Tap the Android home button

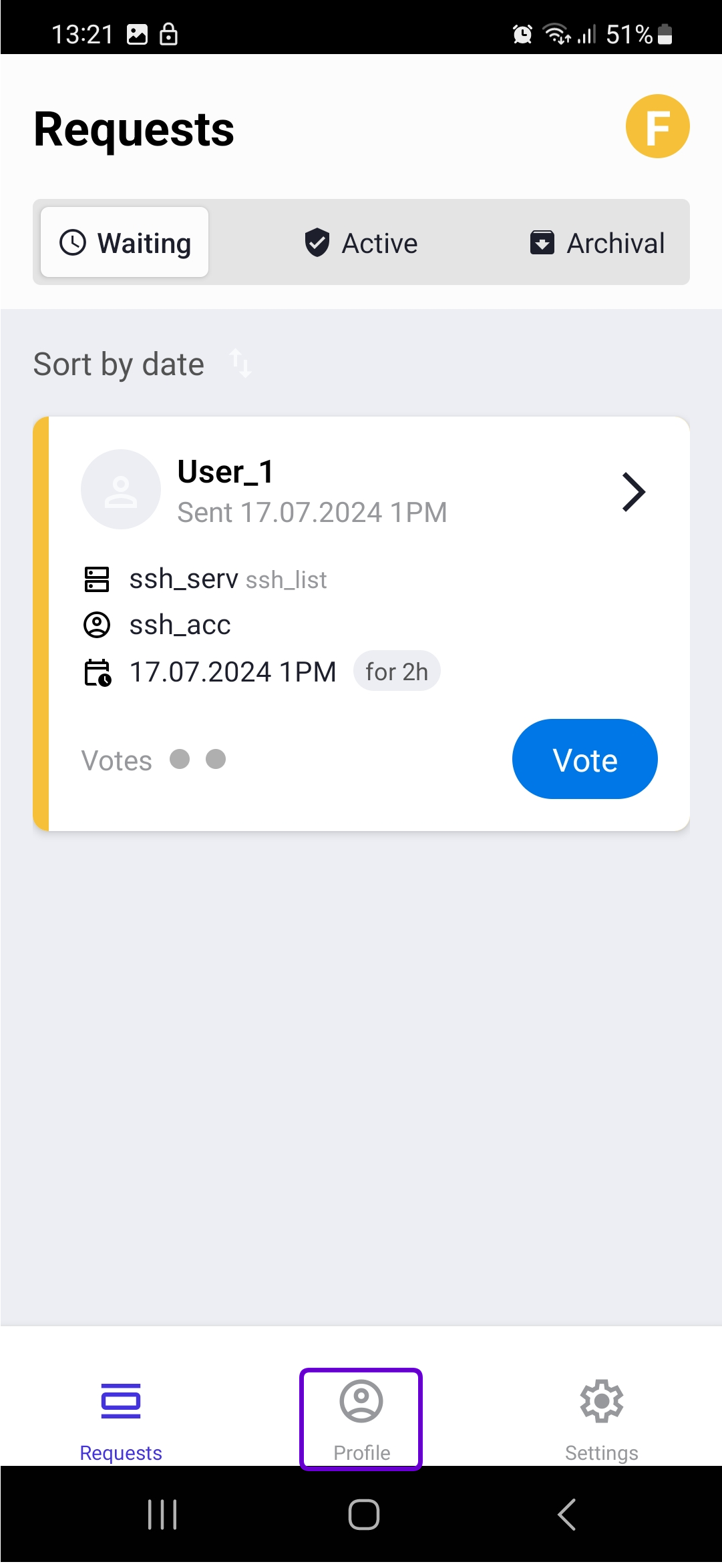click(363, 1515)
